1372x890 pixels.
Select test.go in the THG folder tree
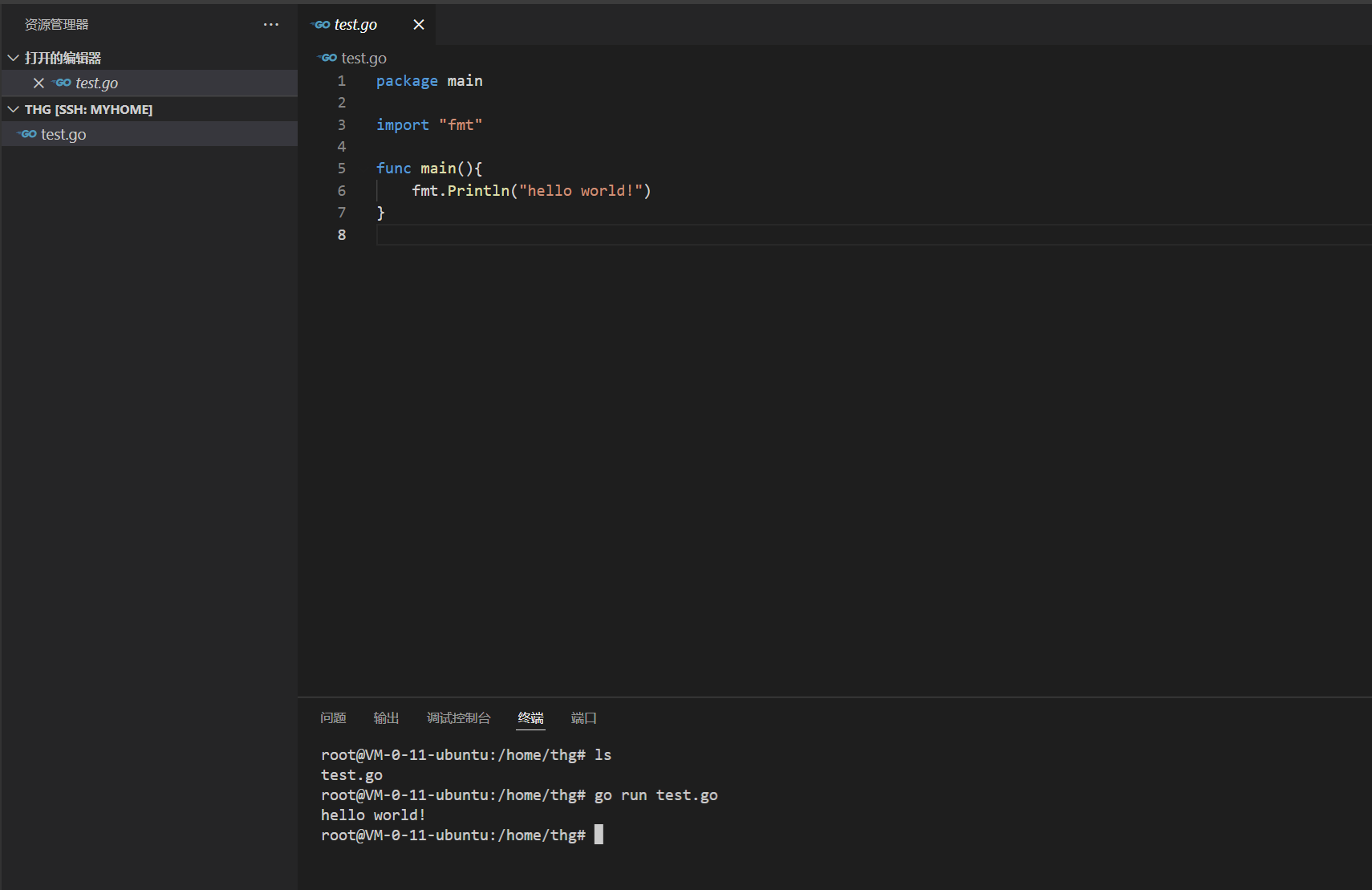click(x=64, y=134)
